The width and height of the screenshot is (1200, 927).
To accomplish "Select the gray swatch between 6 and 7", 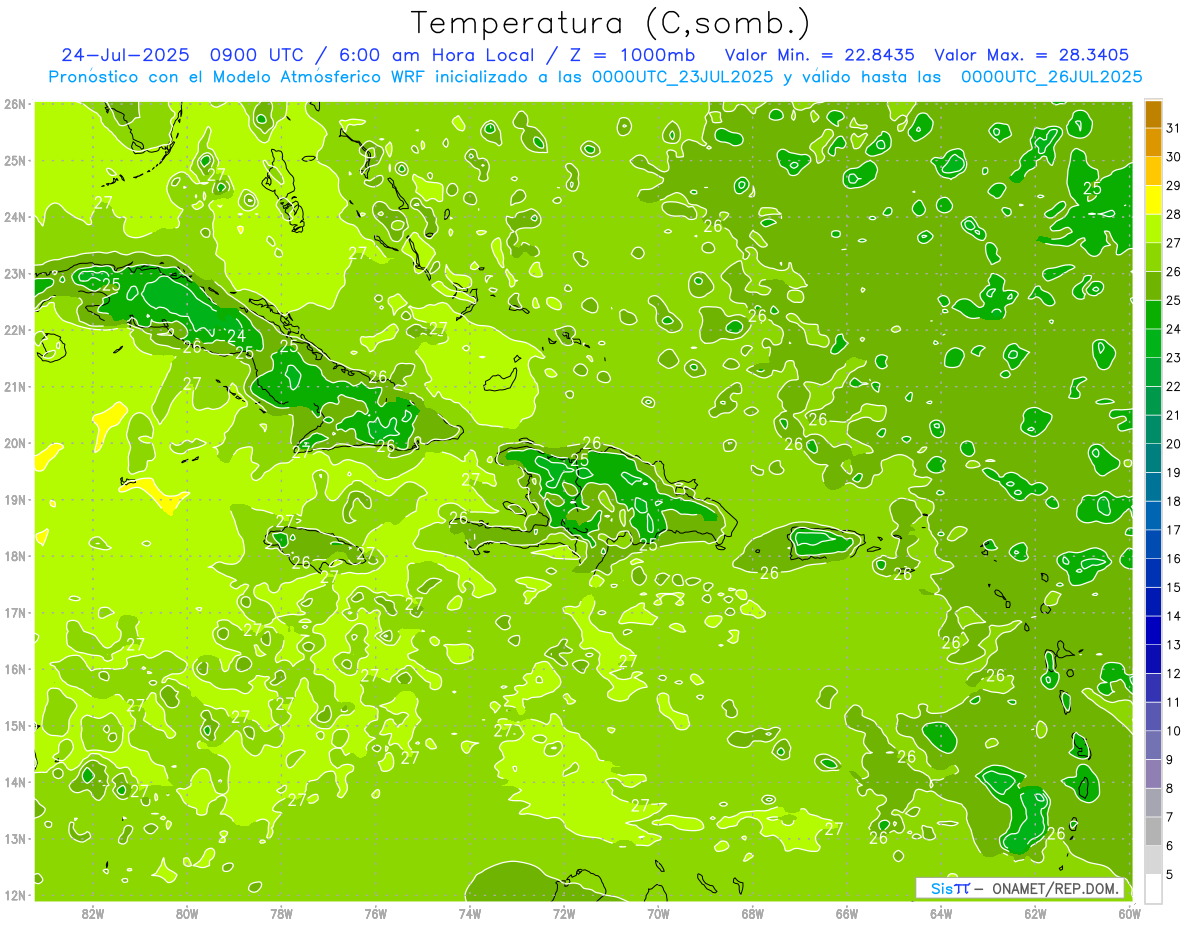I will (x=1153, y=831).
